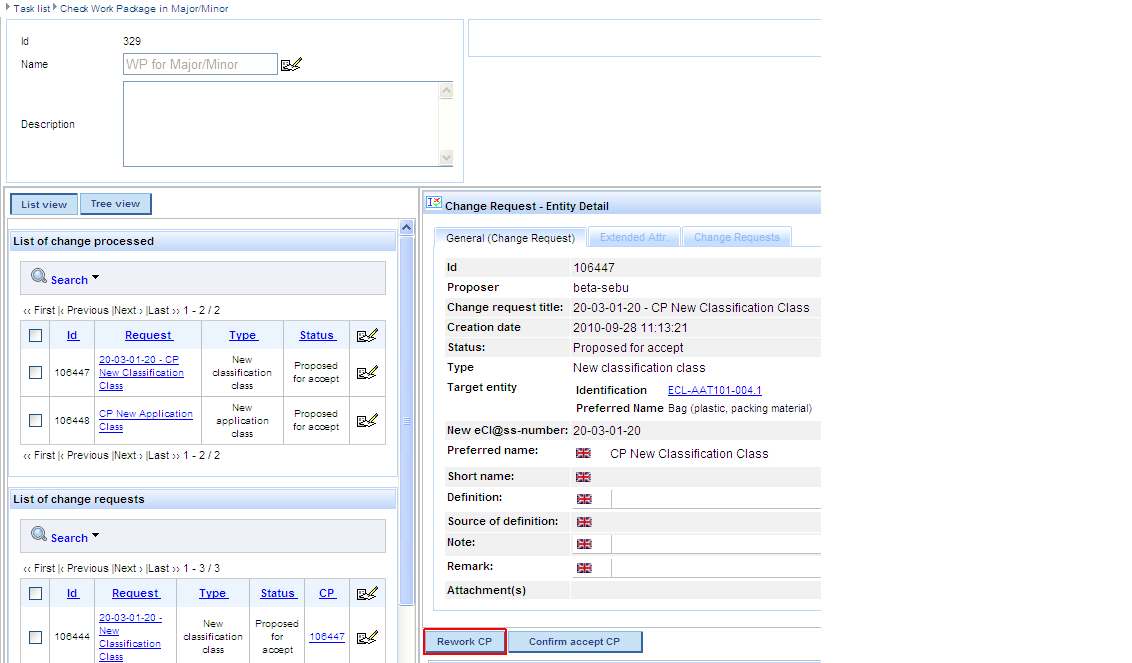Expand Search dropdown in change requests list

pos(95,536)
